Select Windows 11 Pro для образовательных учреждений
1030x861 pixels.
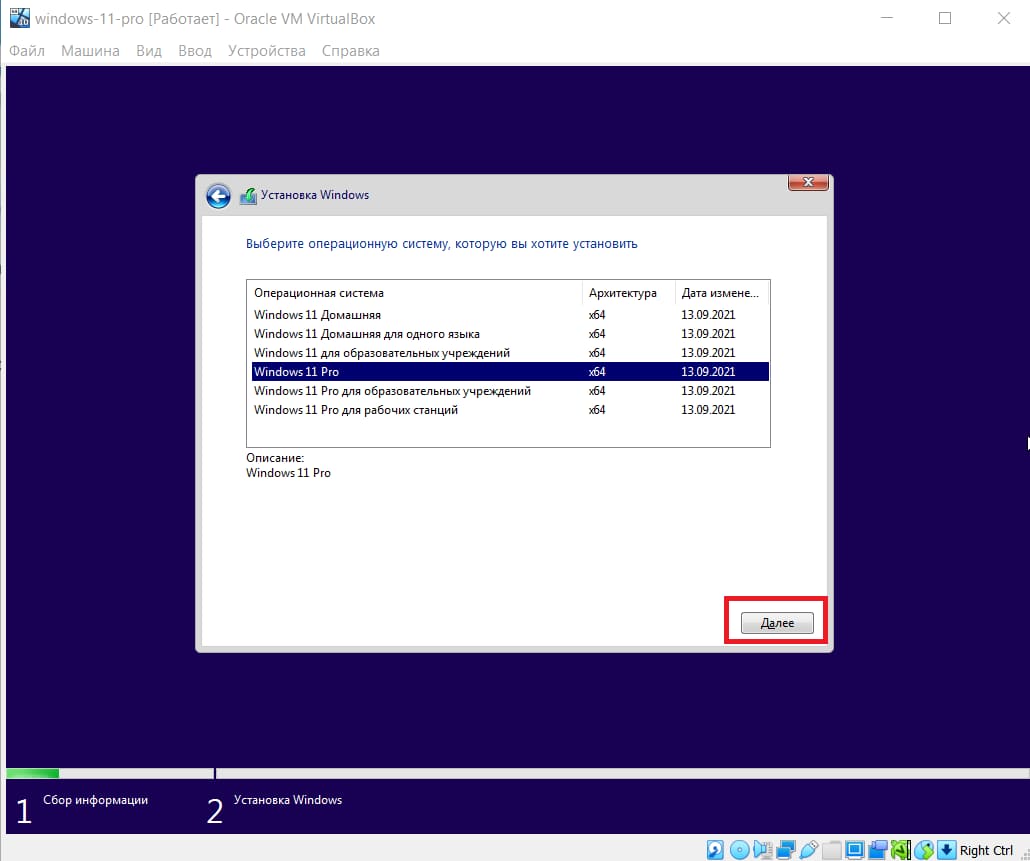510,391
